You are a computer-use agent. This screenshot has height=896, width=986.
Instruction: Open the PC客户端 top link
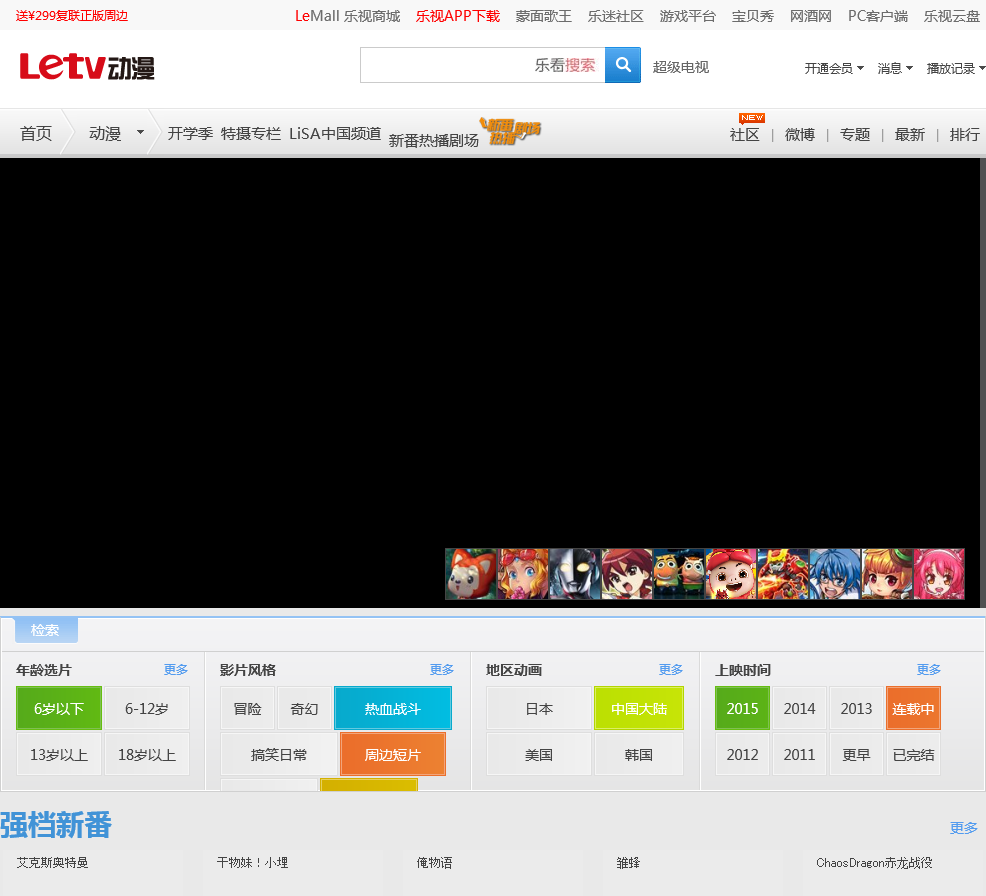(878, 16)
